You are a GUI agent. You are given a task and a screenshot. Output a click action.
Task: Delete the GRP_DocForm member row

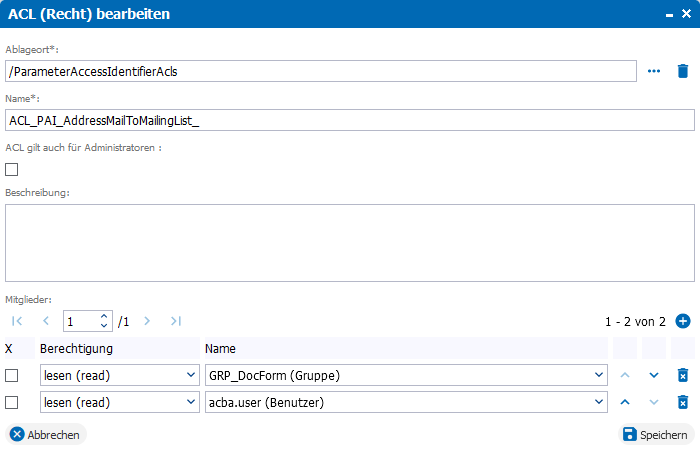(x=683, y=375)
